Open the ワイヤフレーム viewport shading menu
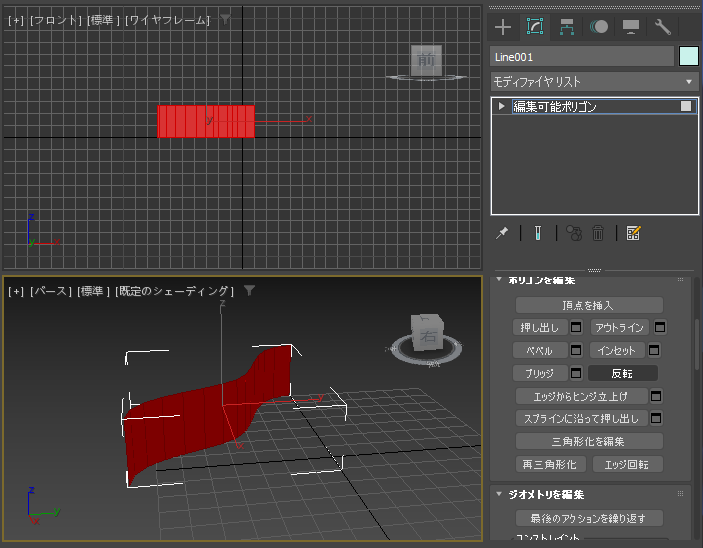The width and height of the screenshot is (703, 548). pyautogui.click(x=167, y=20)
